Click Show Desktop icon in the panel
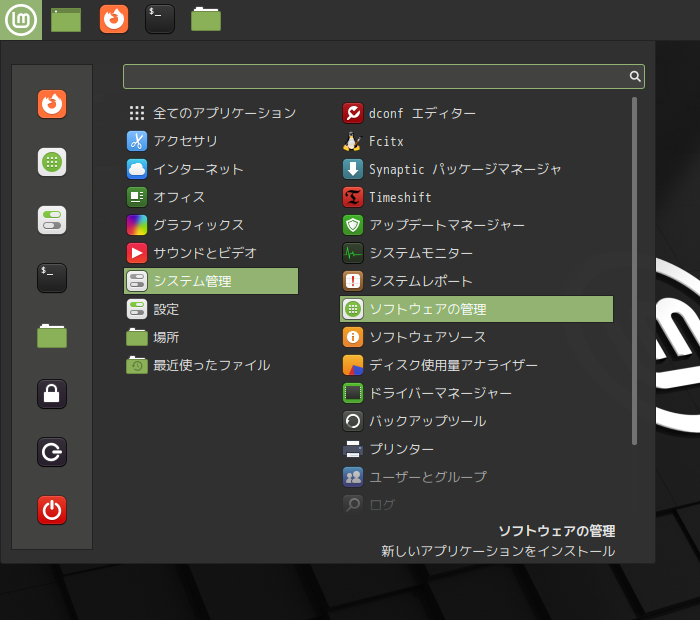The width and height of the screenshot is (700, 620). tap(66, 20)
